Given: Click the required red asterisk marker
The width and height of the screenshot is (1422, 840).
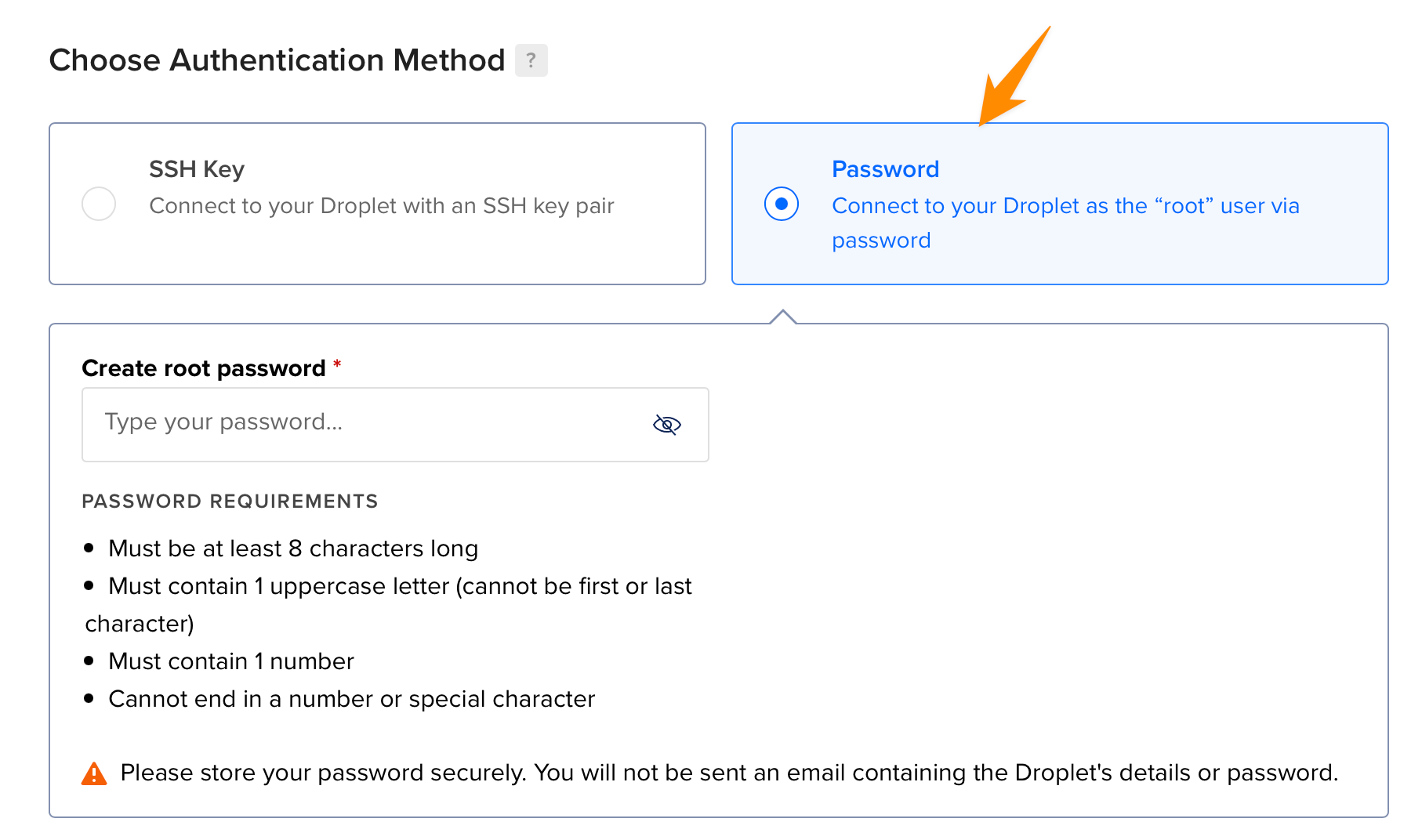Looking at the screenshot, I should coord(337,364).
